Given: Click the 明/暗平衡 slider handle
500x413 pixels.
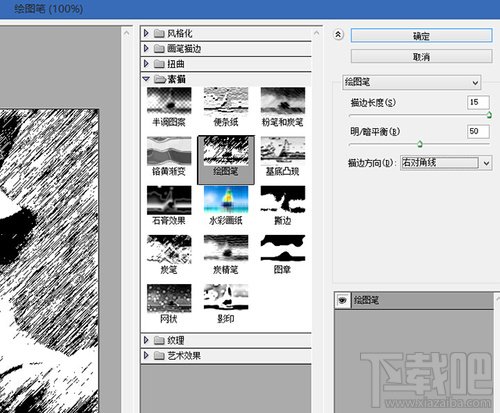Looking at the screenshot, I should coord(420,144).
